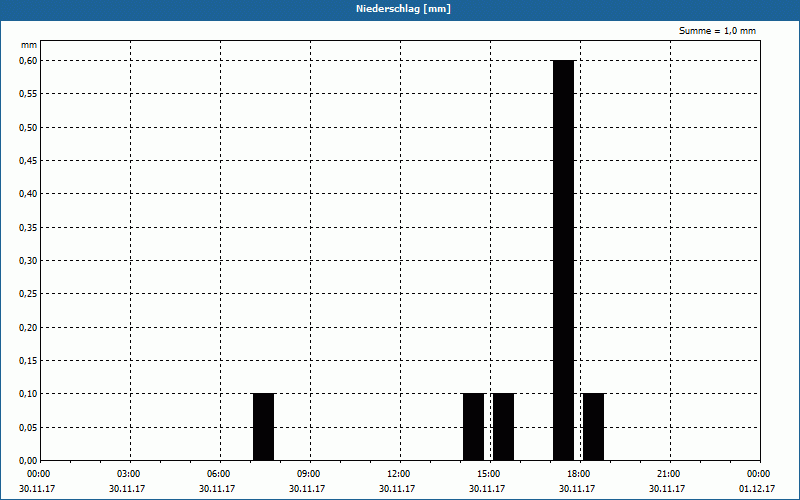
Task: Click the '0,60' y-axis label
Action: click(x=28, y=61)
